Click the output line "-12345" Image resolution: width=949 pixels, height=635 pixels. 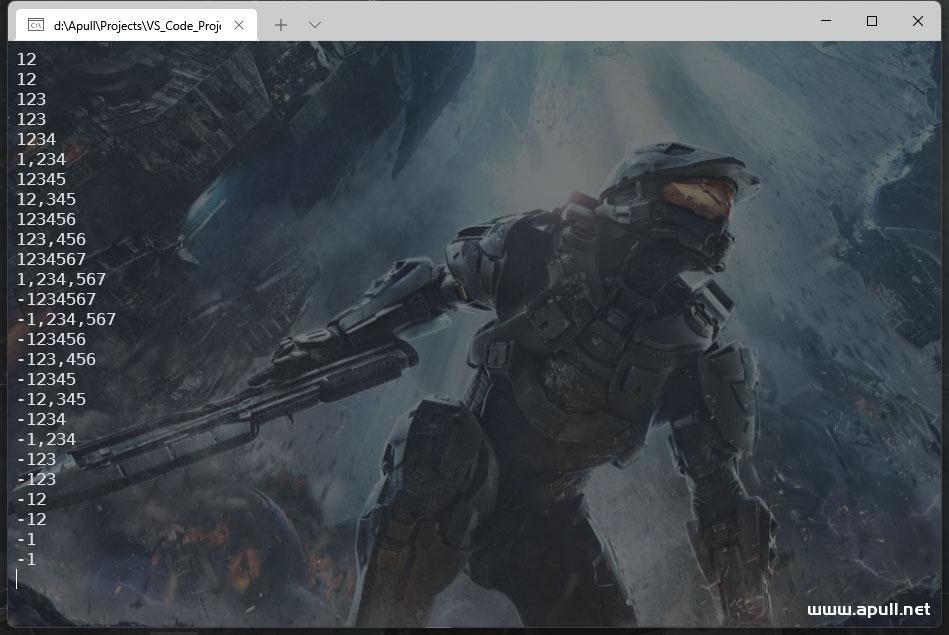47,379
